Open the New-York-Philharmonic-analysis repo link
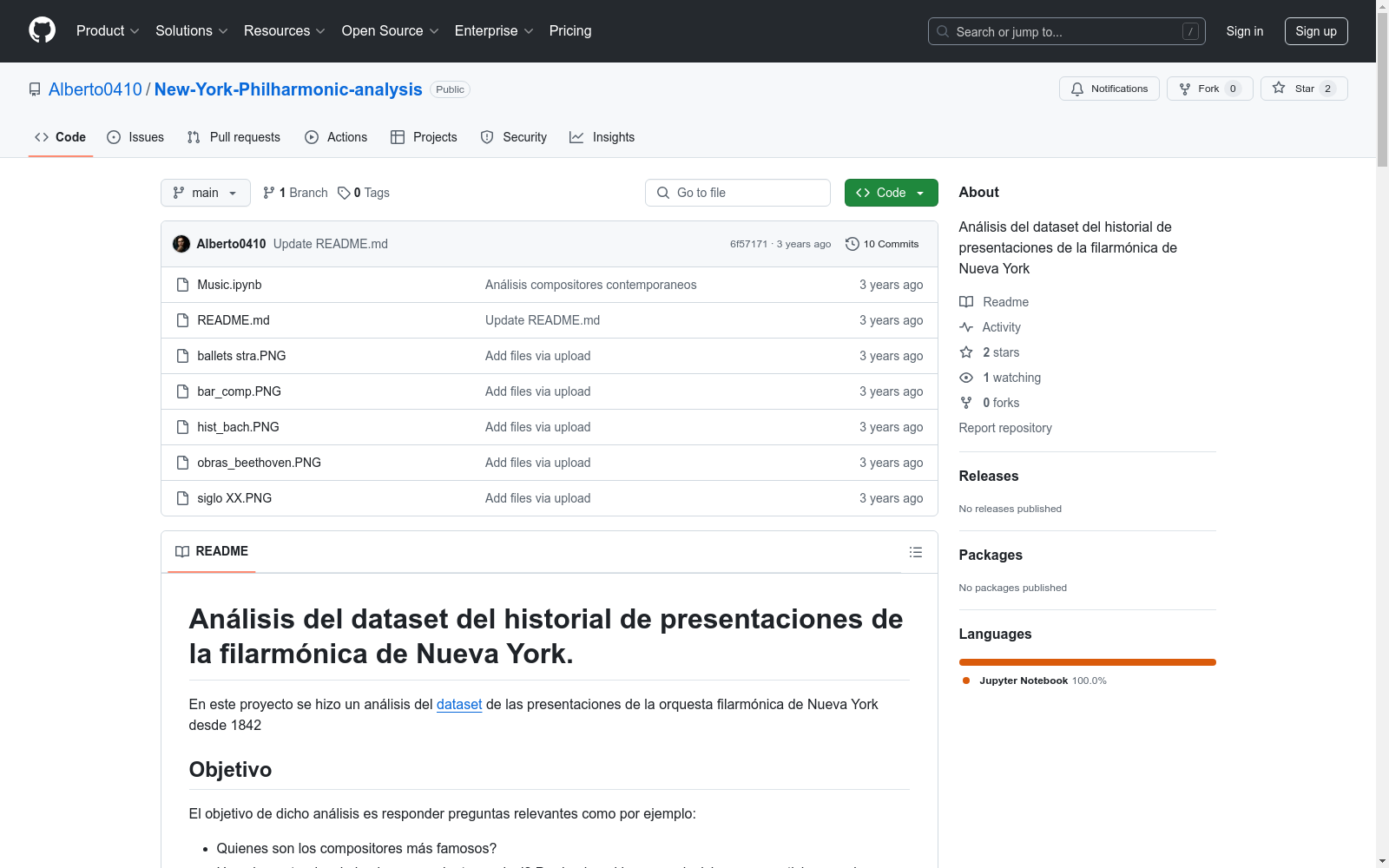 tap(288, 89)
